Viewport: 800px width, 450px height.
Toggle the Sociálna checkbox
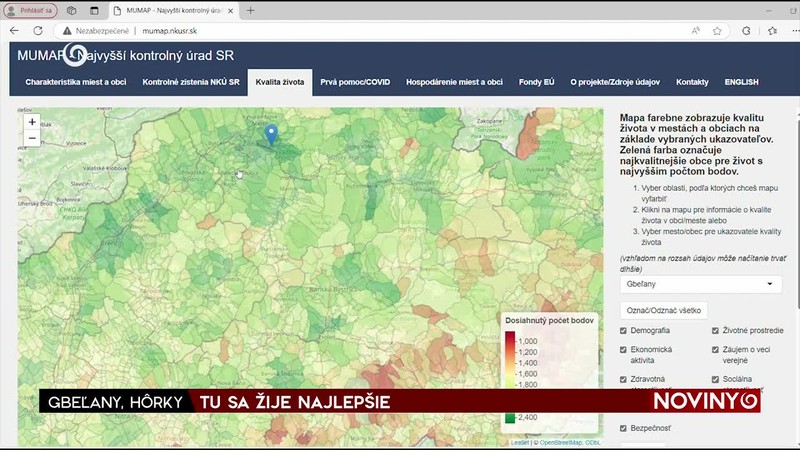[715, 380]
